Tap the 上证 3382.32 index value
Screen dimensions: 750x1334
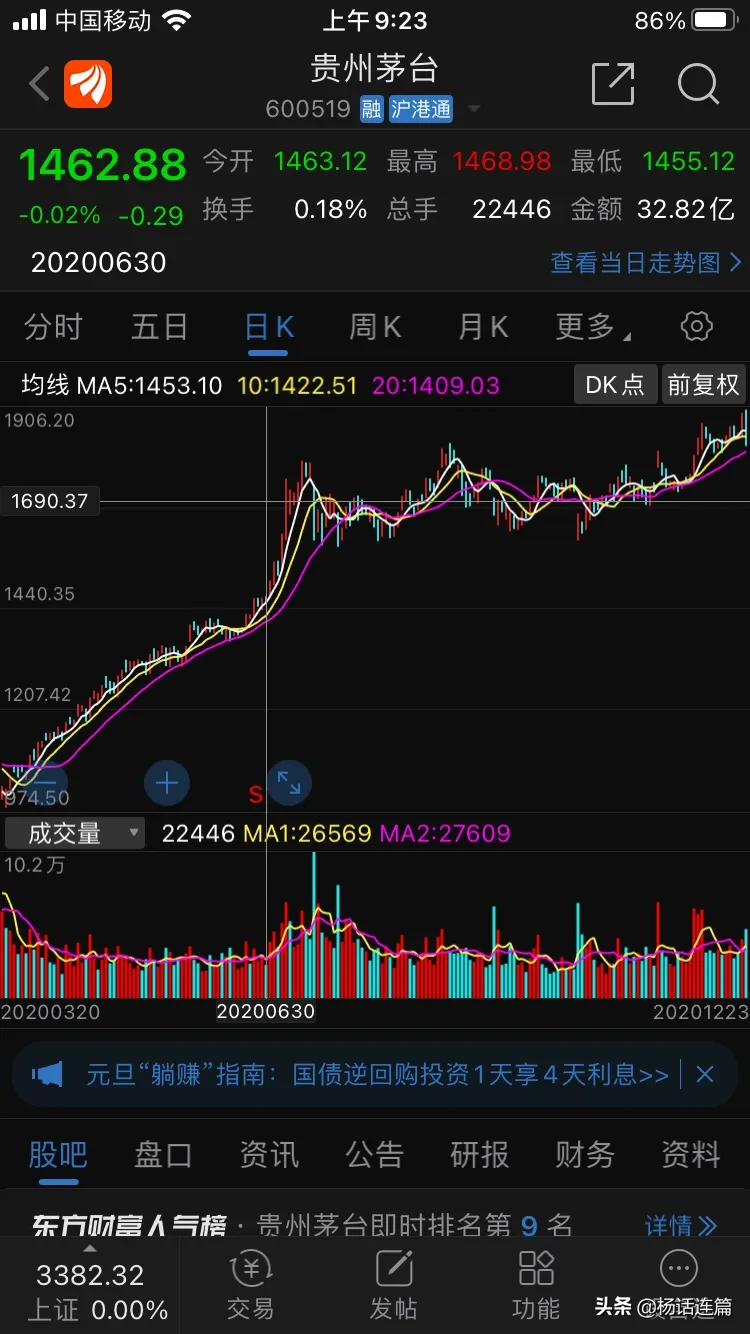pyautogui.click(x=90, y=1276)
